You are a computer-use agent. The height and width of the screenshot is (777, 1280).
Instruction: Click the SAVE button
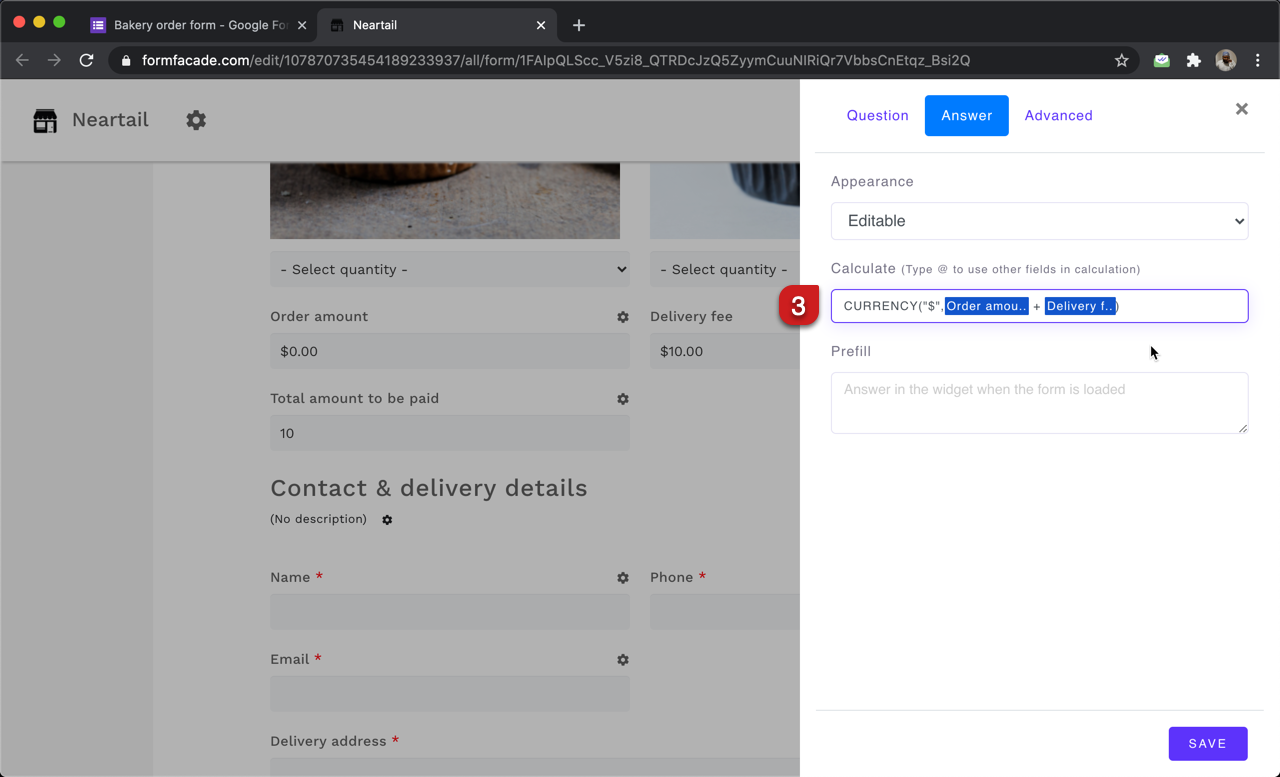tap(1208, 743)
